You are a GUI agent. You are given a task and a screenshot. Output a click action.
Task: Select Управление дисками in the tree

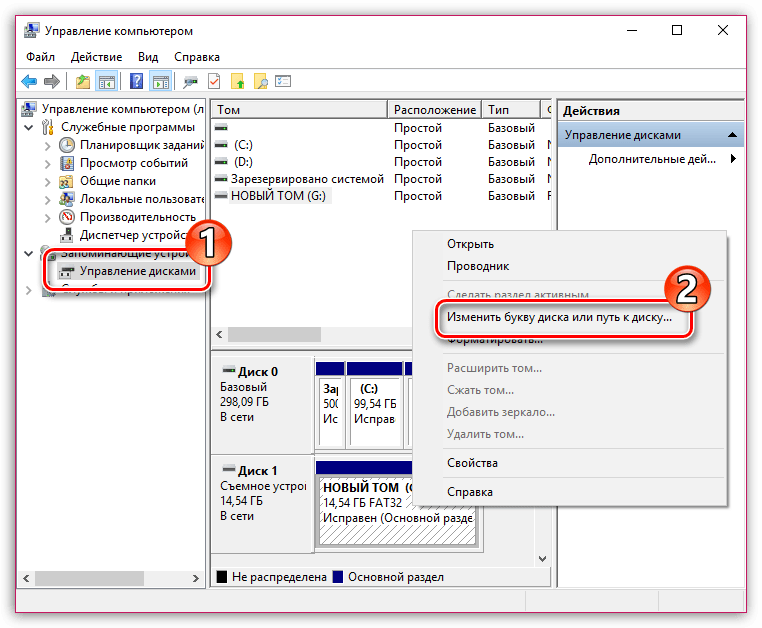click(138, 271)
